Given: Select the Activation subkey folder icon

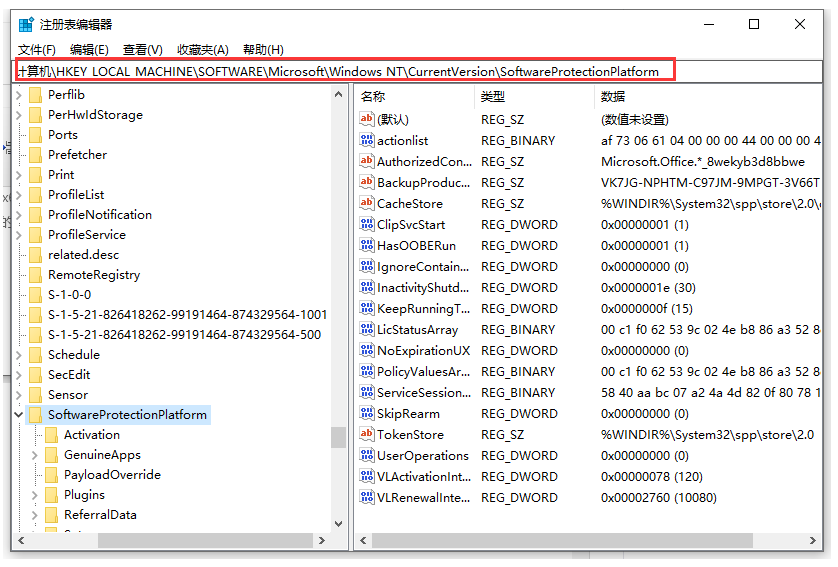Looking at the screenshot, I should 52,434.
